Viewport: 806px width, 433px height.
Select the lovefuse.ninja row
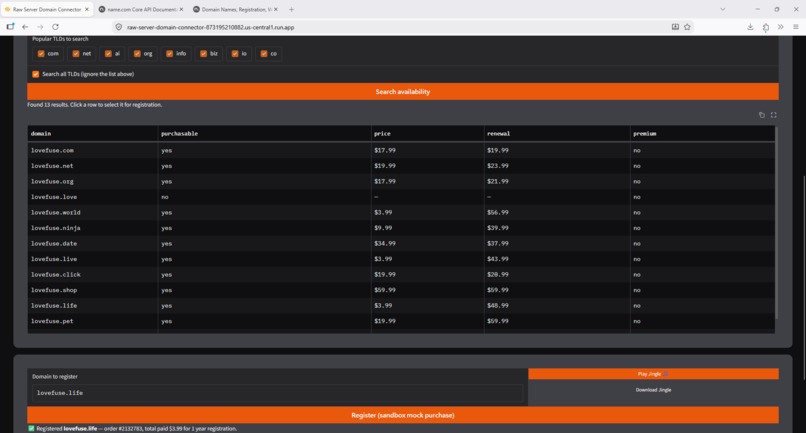pyautogui.click(x=401, y=228)
